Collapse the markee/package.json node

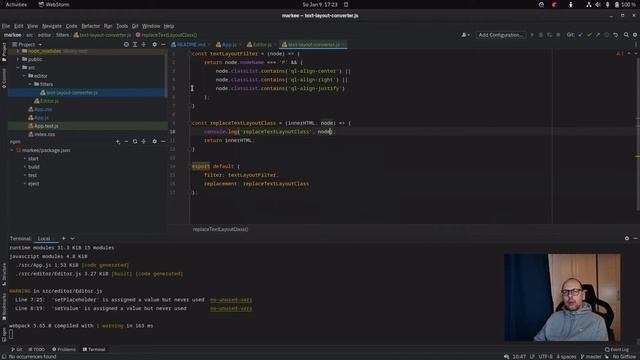(x=12, y=150)
